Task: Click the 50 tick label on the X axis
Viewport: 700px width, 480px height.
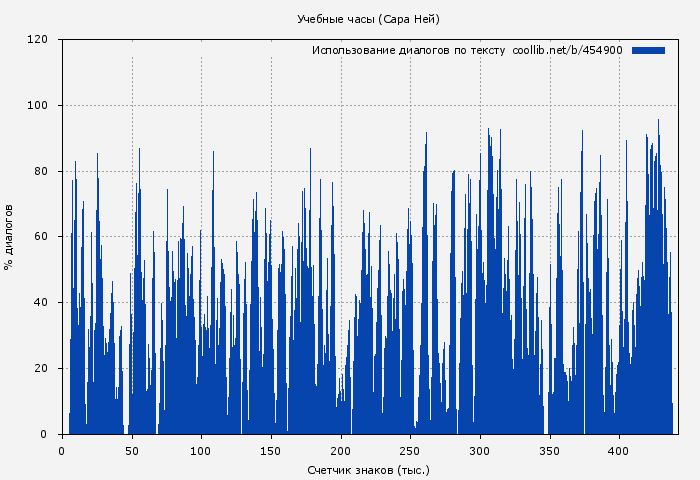Action: [132, 450]
